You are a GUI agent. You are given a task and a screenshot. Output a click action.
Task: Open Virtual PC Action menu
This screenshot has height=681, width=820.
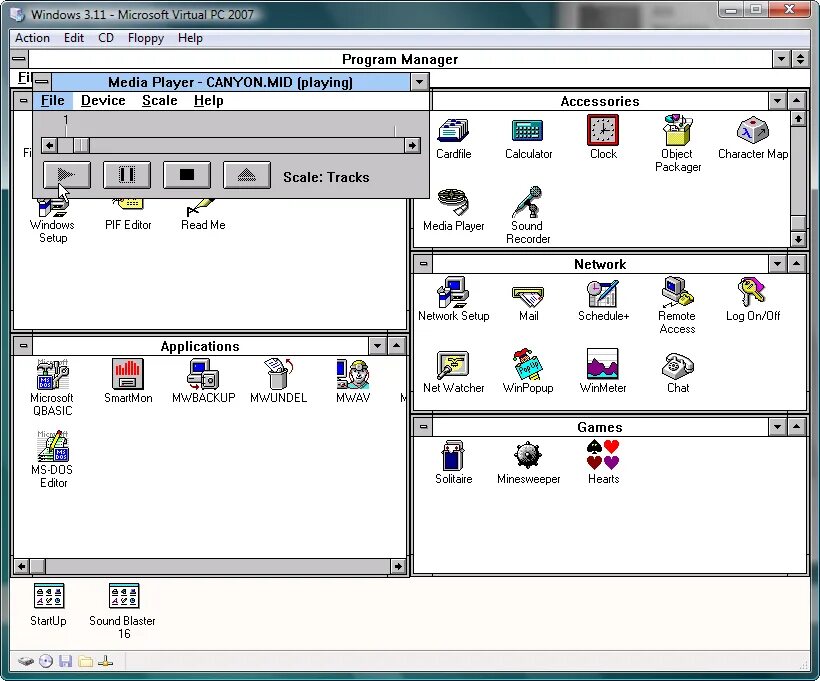click(32, 38)
